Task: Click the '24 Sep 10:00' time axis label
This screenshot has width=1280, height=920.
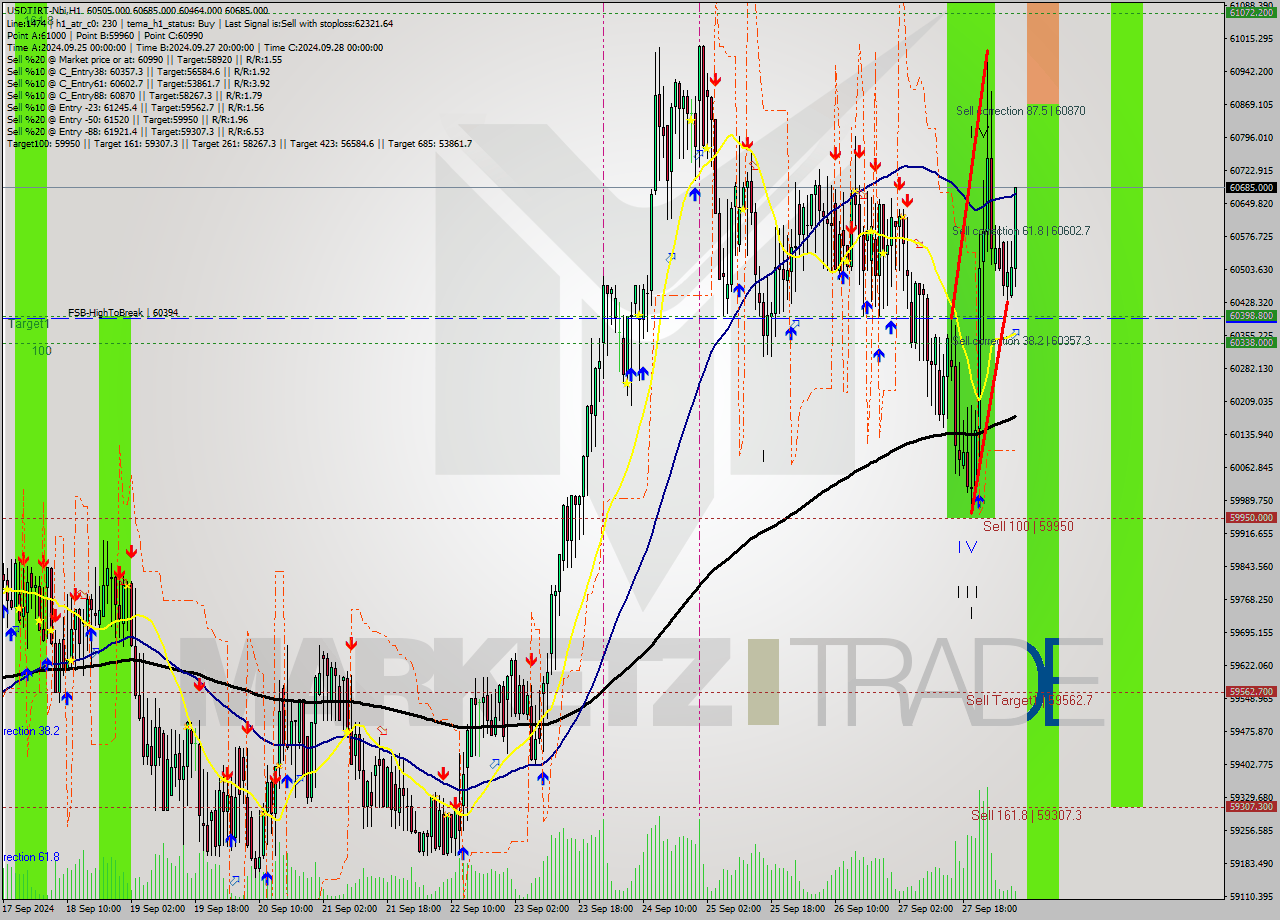Action: [x=669, y=910]
